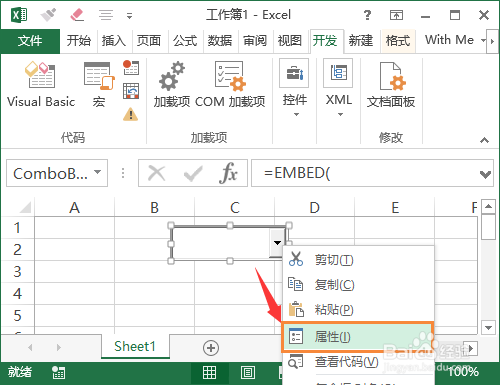Image resolution: width=500 pixels, height=385 pixels.
Task: Switch to the 审阅 Review tab
Action: 255,41
